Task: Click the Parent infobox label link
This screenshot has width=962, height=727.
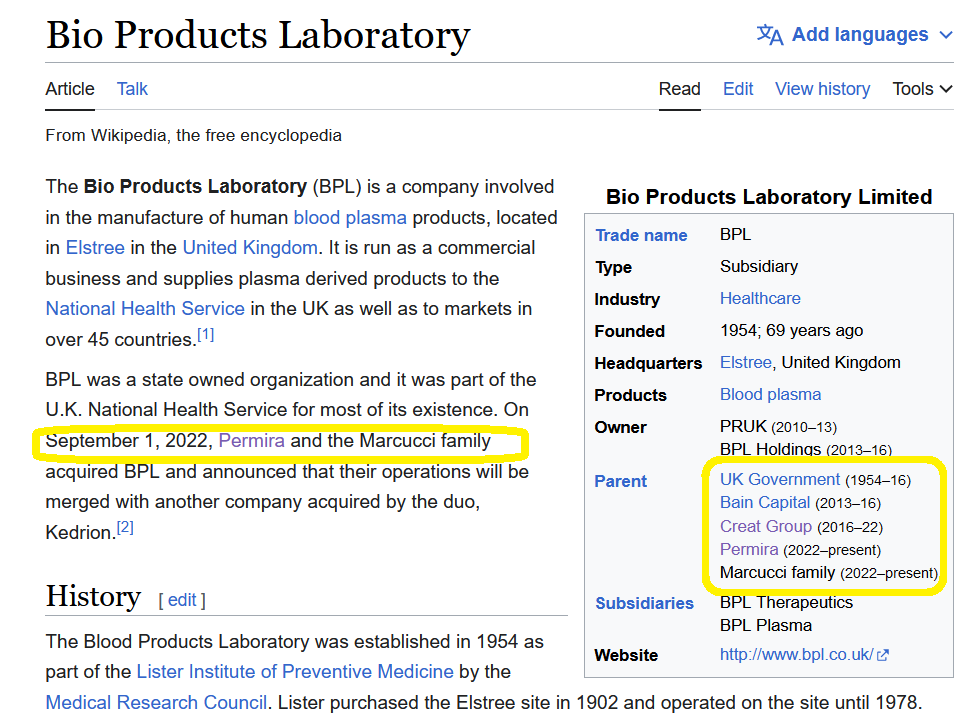Action: click(620, 482)
